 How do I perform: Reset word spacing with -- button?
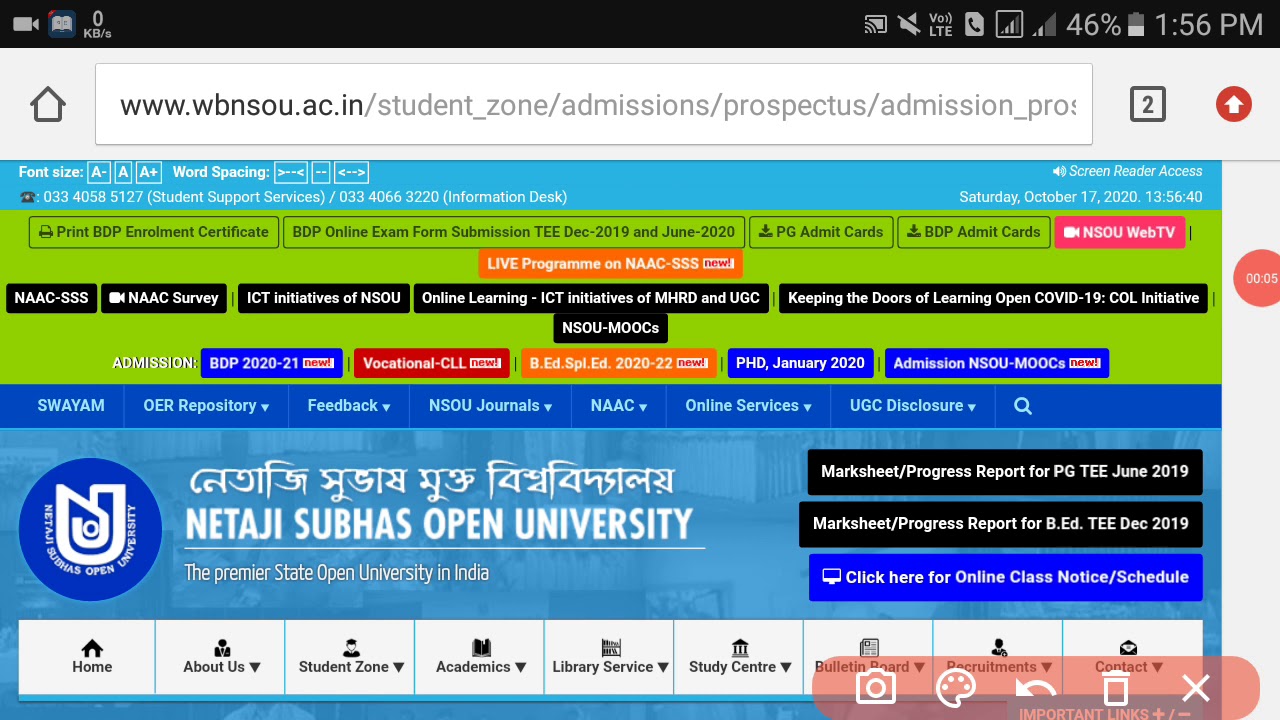[321, 172]
